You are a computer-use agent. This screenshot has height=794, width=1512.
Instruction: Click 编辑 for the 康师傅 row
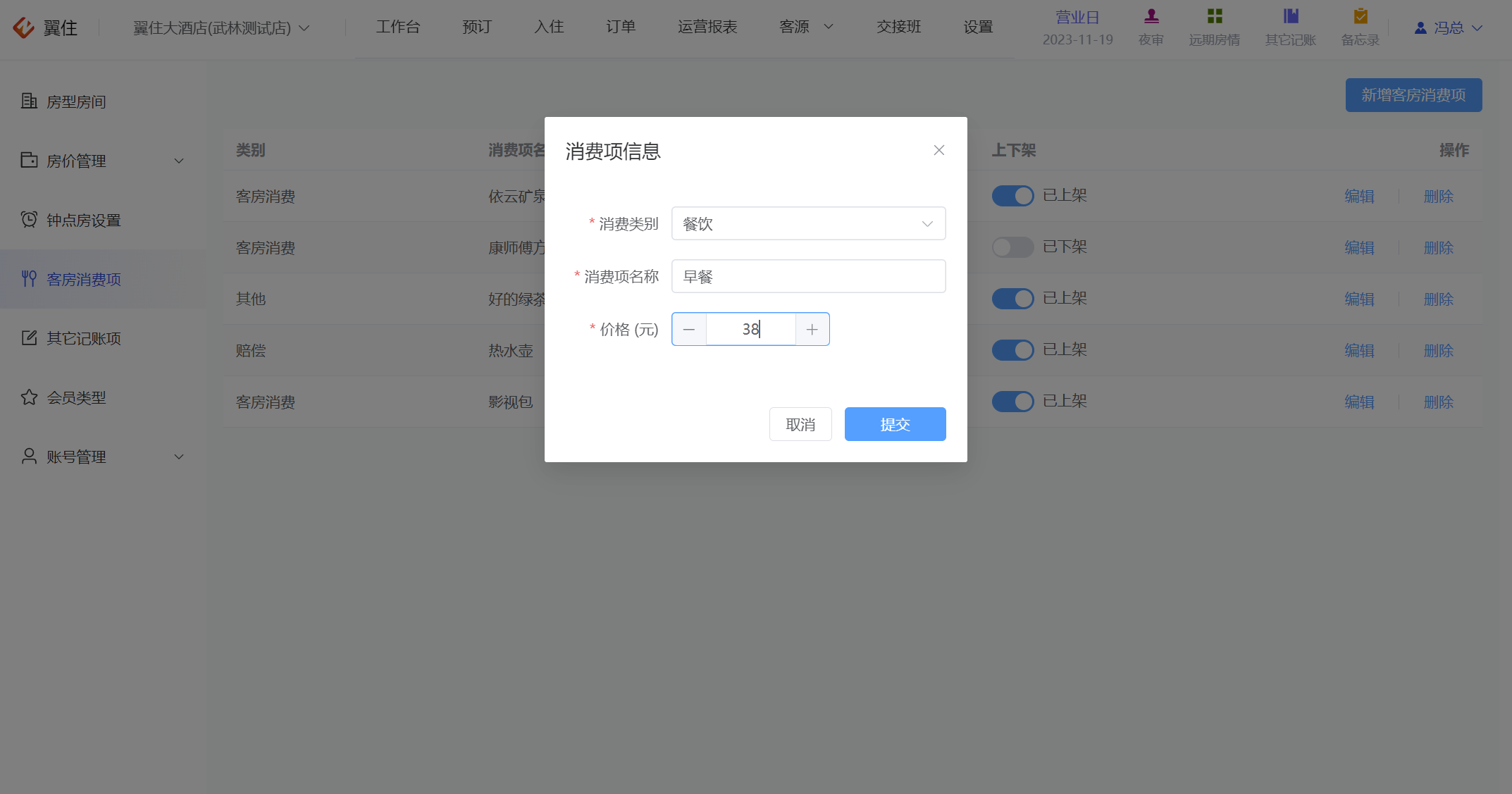pyautogui.click(x=1359, y=247)
